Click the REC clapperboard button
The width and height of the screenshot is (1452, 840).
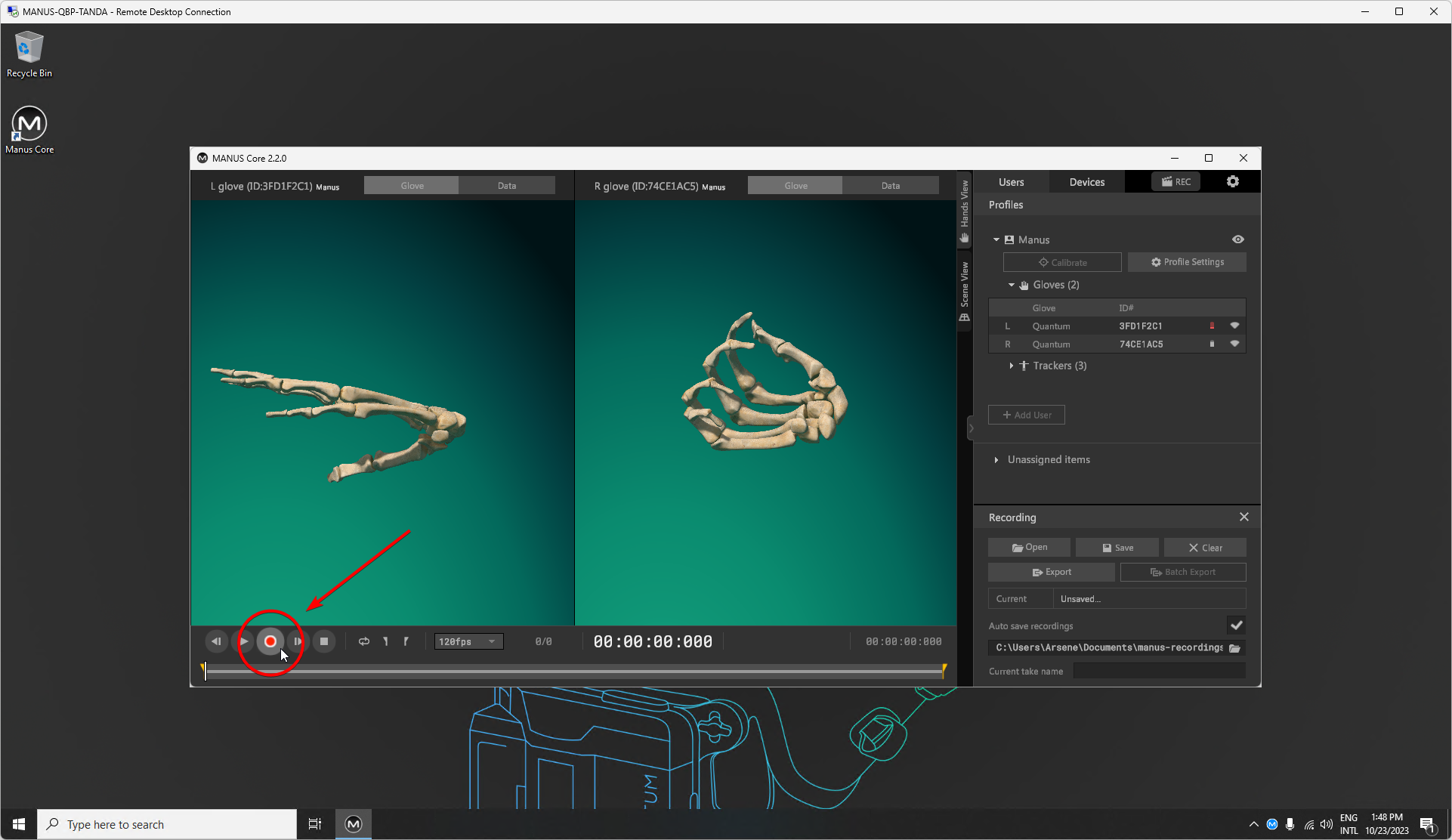click(x=1176, y=182)
